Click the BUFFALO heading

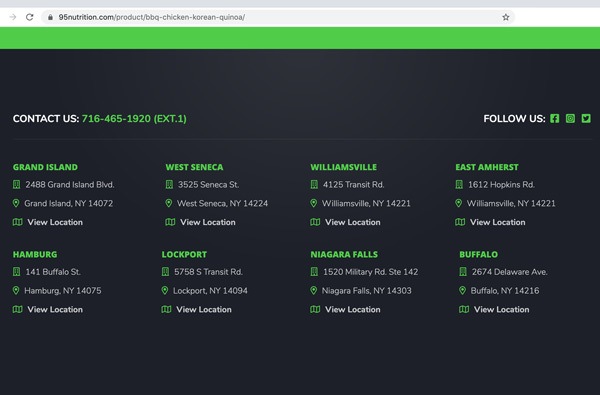coord(479,255)
